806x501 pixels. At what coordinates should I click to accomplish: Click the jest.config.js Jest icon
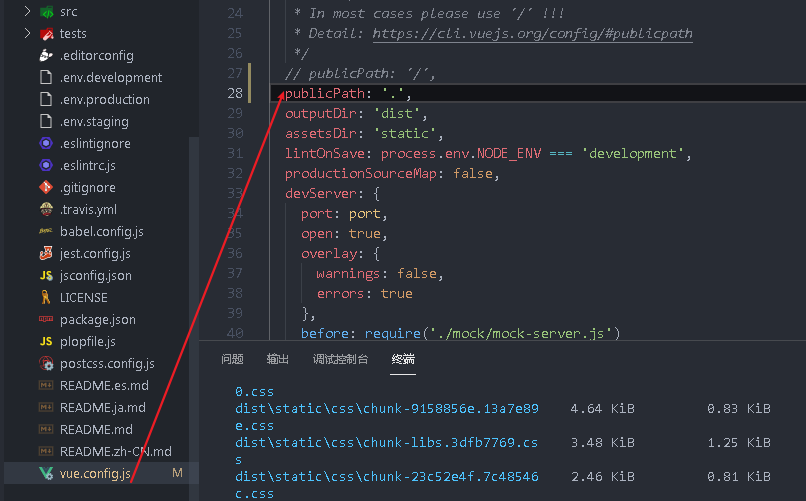point(46,253)
